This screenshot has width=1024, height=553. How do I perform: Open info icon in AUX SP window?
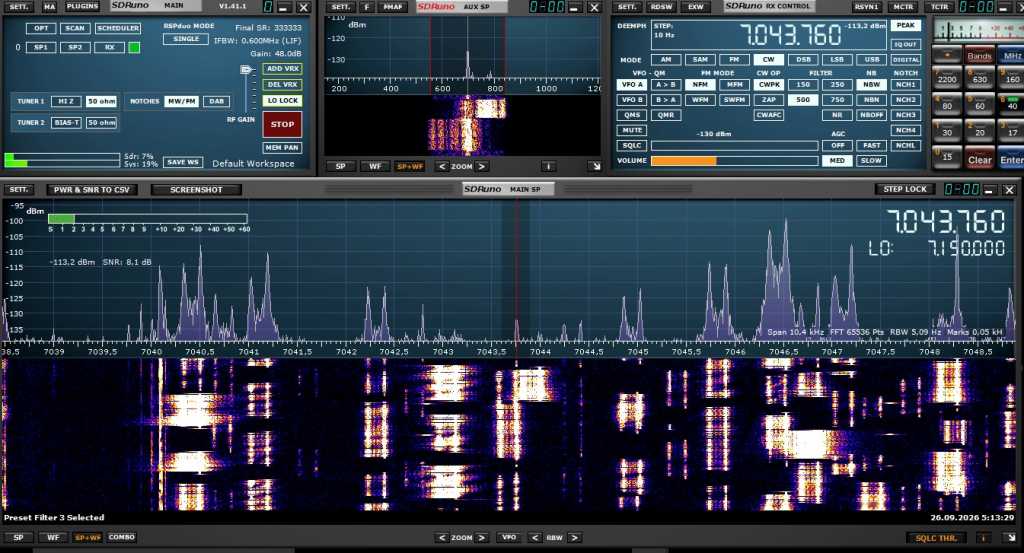pyautogui.click(x=549, y=166)
